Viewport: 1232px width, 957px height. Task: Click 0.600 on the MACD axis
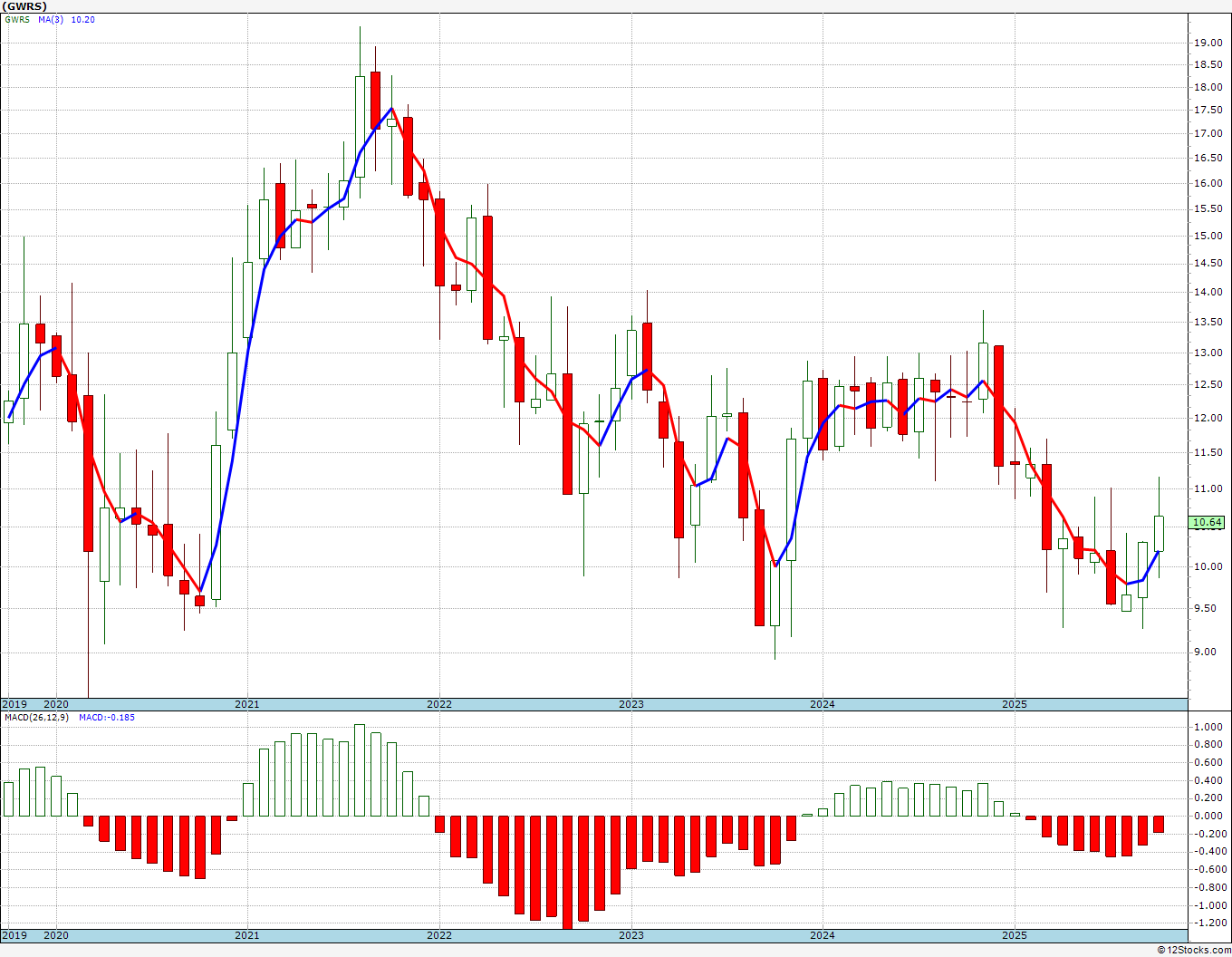pos(1208,762)
